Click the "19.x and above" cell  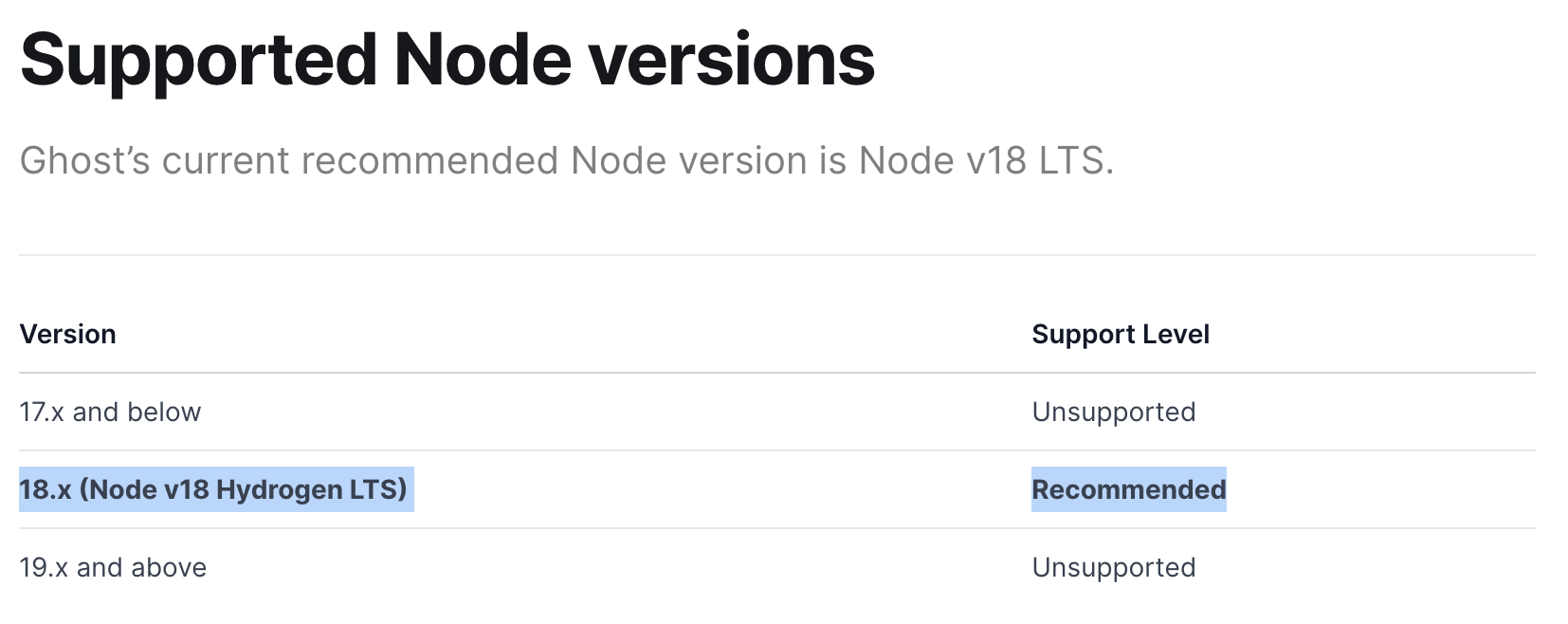click(x=113, y=567)
